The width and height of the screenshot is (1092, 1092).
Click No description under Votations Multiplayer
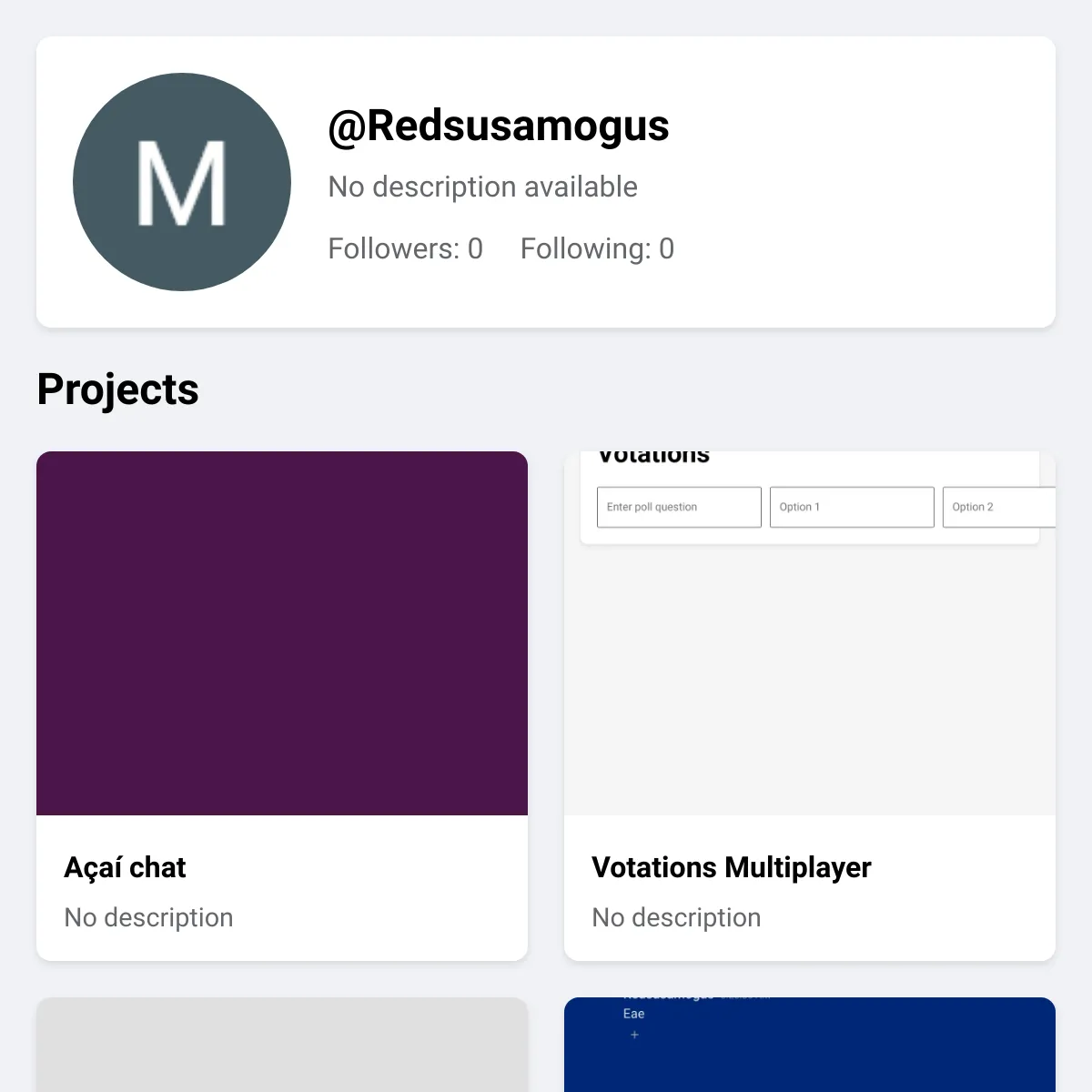[x=676, y=917]
